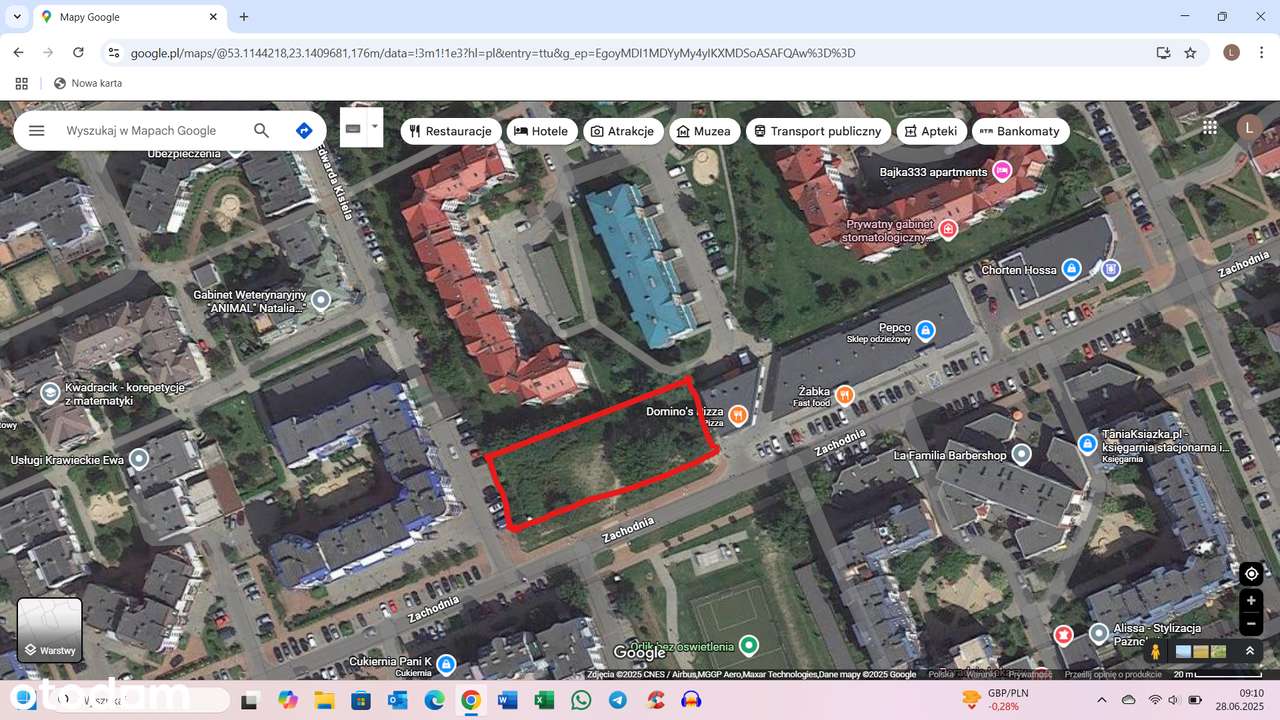Open the keyboard input tool dropdown arrow

[375, 127]
